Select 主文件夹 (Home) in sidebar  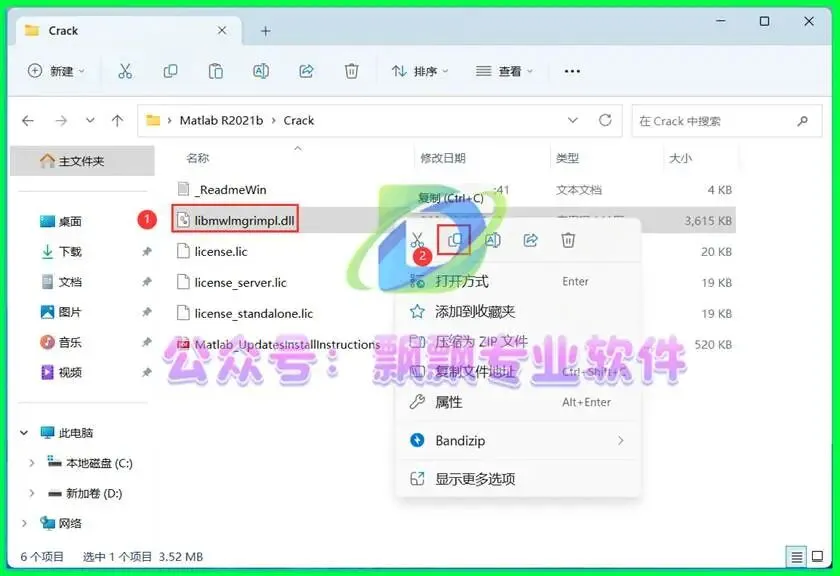coord(82,161)
